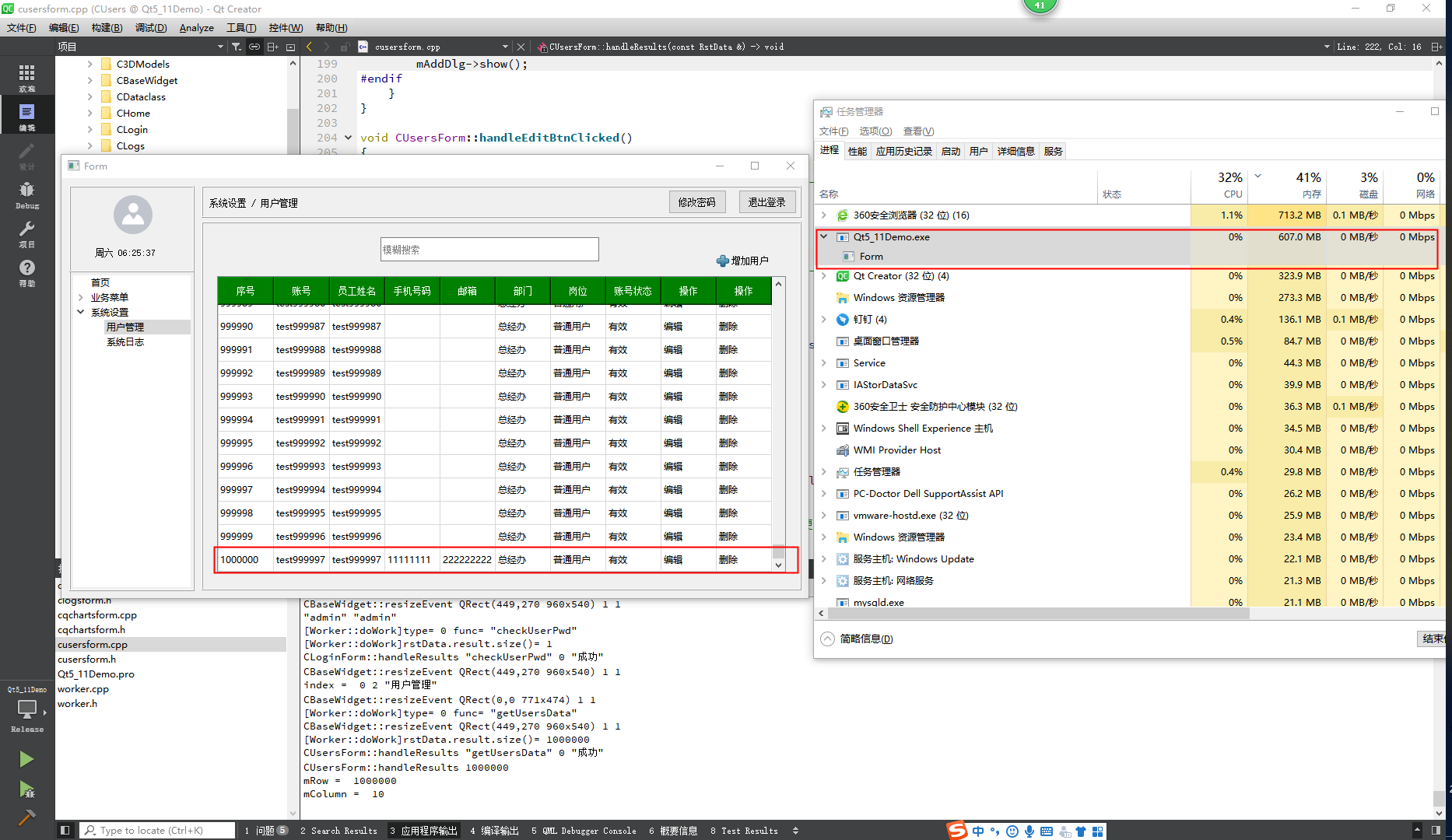Expand the C3DModels project folder

90,64
